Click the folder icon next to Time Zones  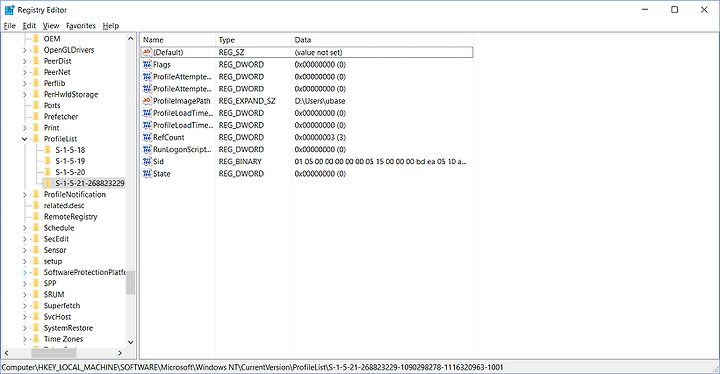36,339
